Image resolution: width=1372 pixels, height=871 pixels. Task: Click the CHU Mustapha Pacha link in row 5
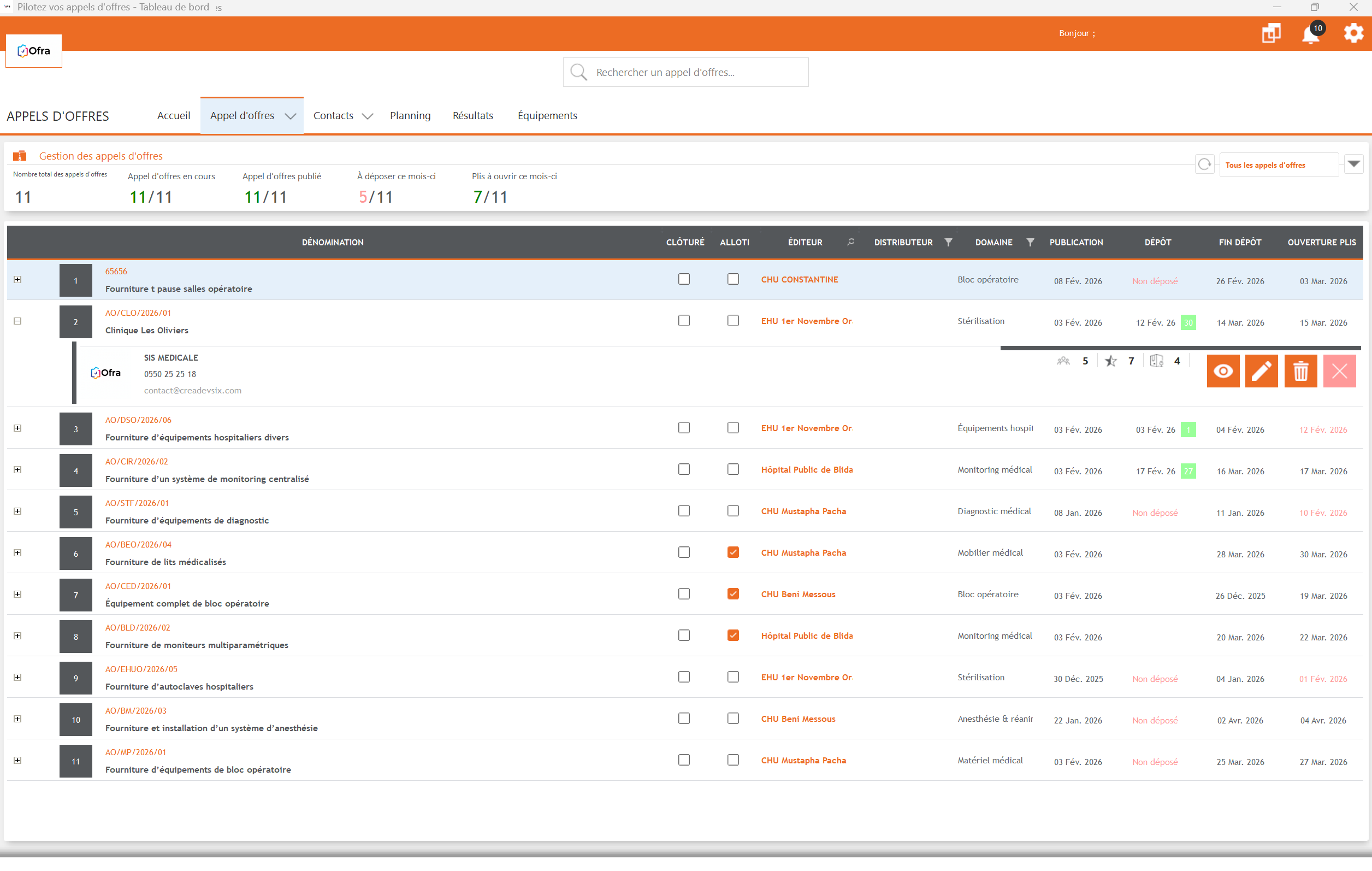click(803, 511)
